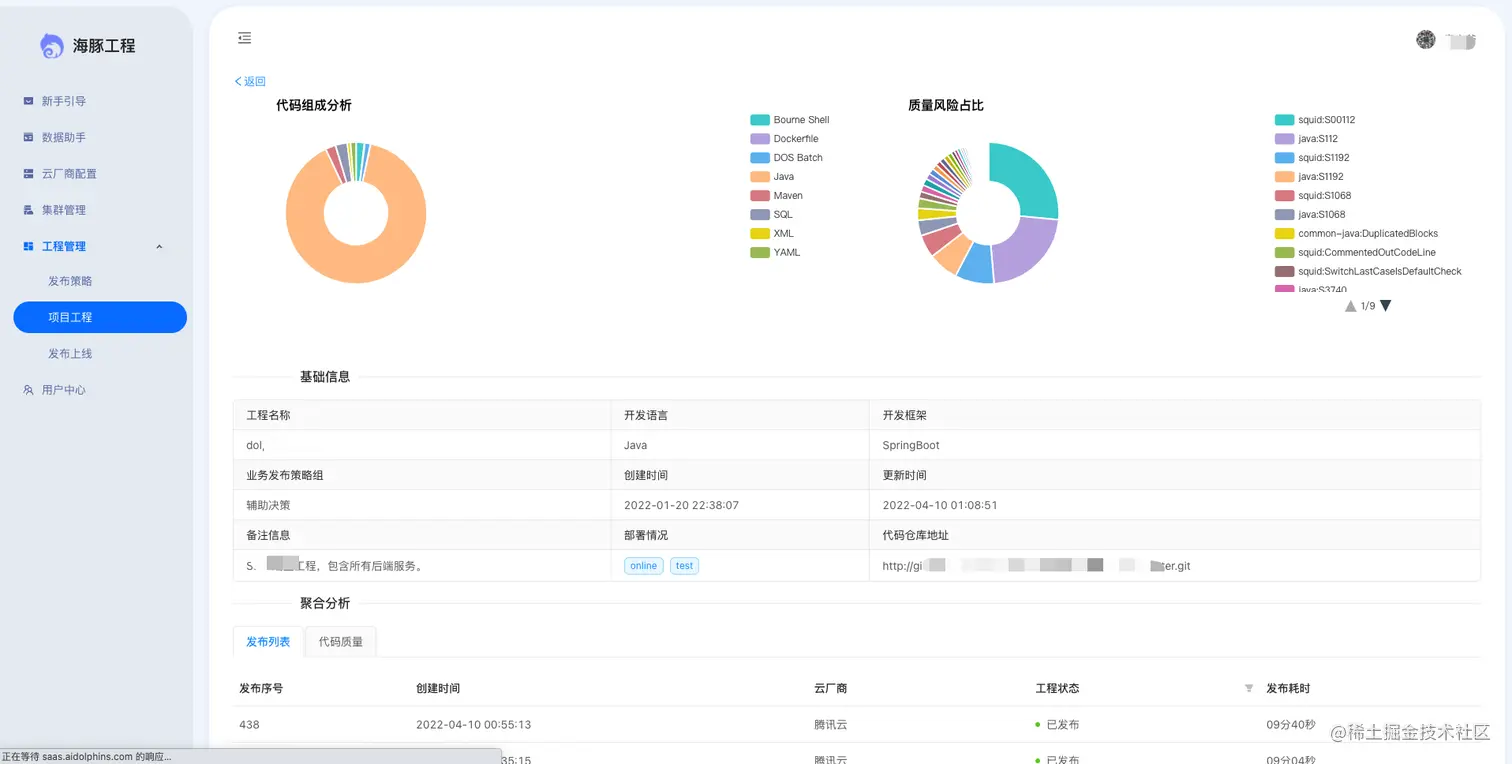
Task: Hide DOS Batch series via legend
Action: click(x=787, y=158)
